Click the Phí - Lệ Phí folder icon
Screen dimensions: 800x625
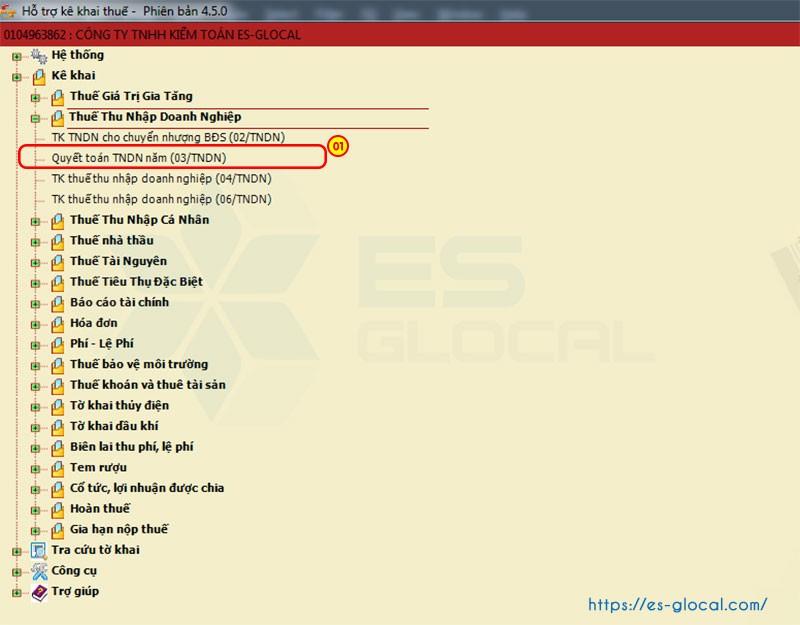[58, 345]
